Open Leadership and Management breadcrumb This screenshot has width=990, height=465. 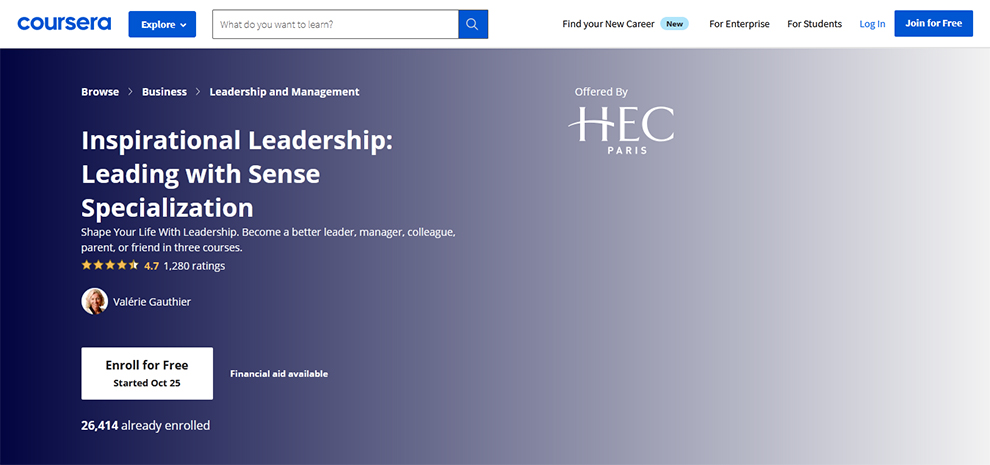pyautogui.click(x=284, y=92)
